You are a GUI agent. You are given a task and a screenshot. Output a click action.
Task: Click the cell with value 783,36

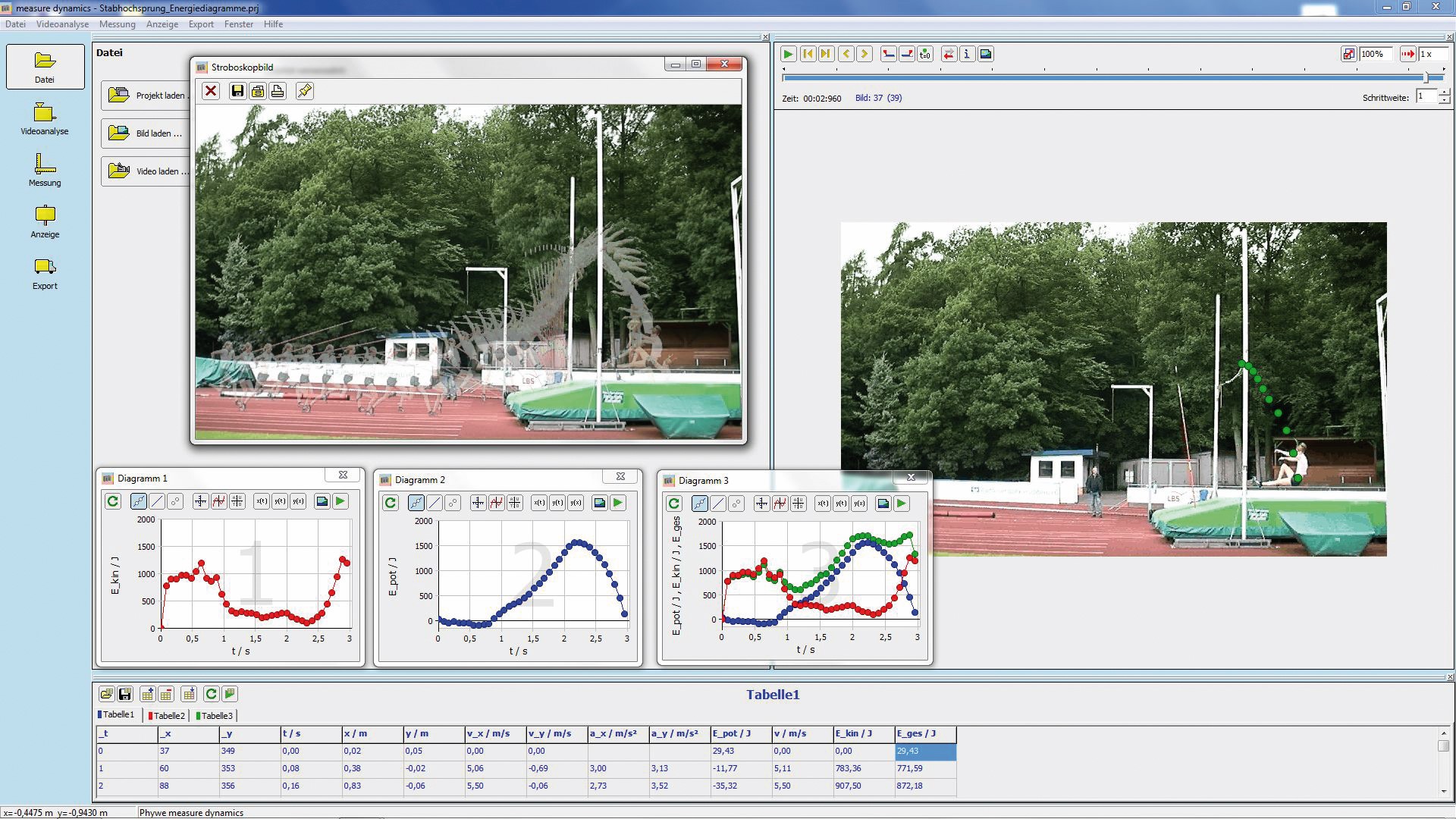pyautogui.click(x=864, y=768)
